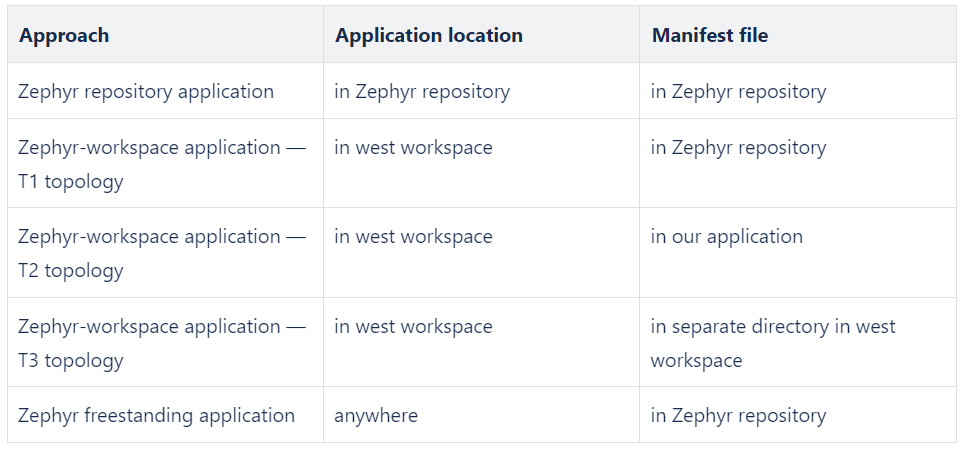Image resolution: width=967 pixels, height=453 pixels.
Task: Select the Zephyr-workspace application T2 topology cell
Action: (x=165, y=253)
